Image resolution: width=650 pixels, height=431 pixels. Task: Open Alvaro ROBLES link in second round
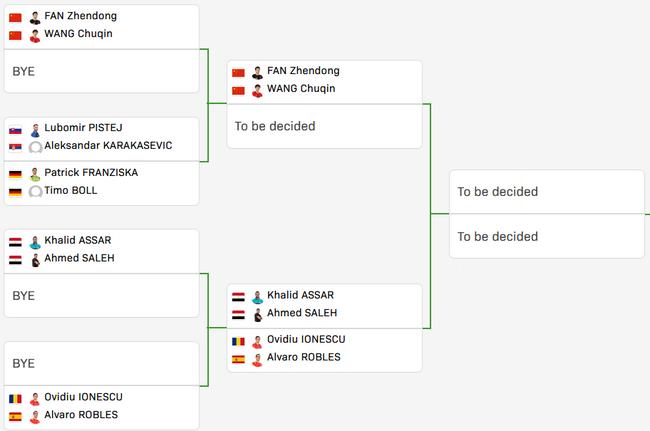coord(303,357)
